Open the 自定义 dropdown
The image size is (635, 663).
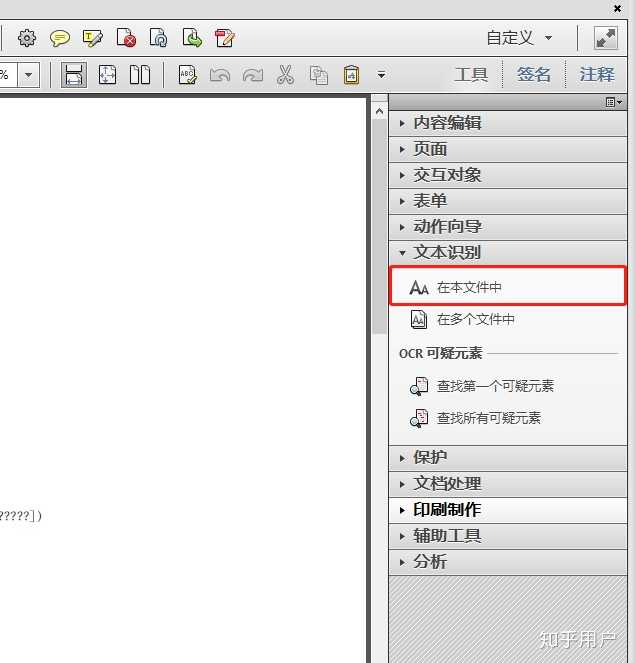(x=519, y=38)
